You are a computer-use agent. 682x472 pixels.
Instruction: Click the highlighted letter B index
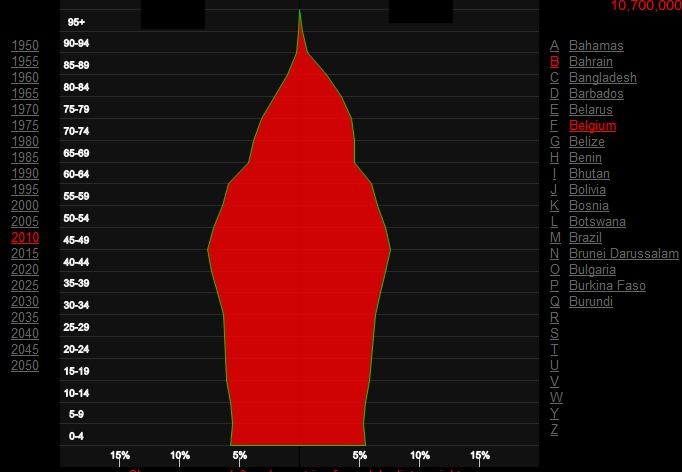click(554, 61)
